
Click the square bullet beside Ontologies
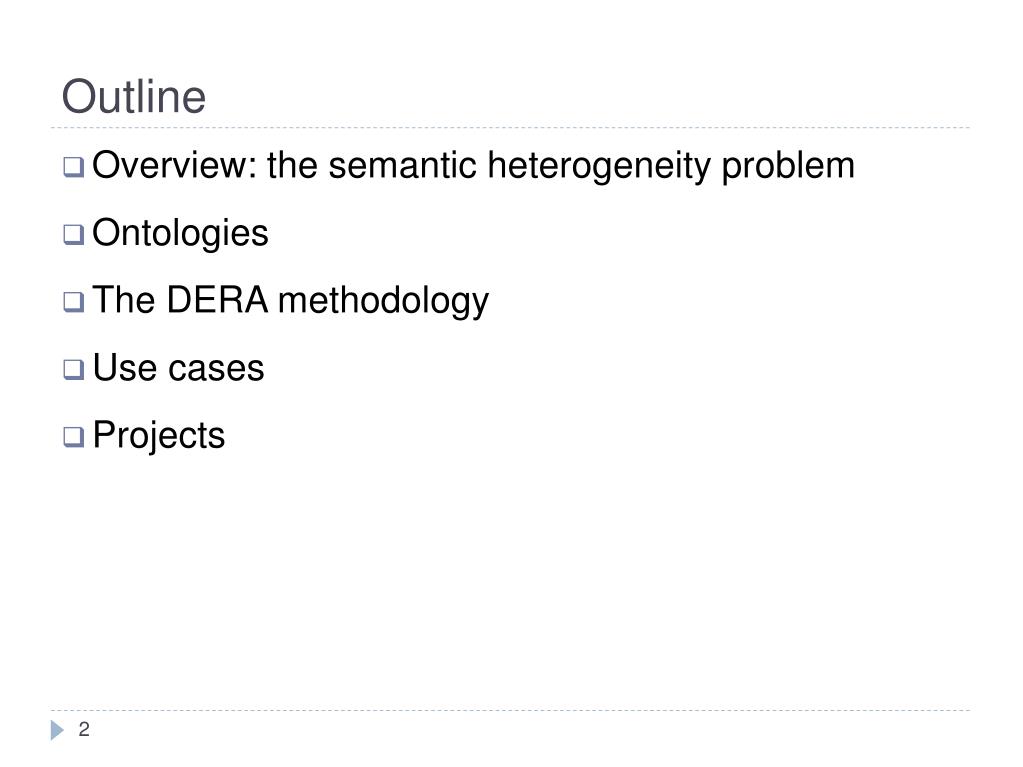pyautogui.click(x=74, y=234)
